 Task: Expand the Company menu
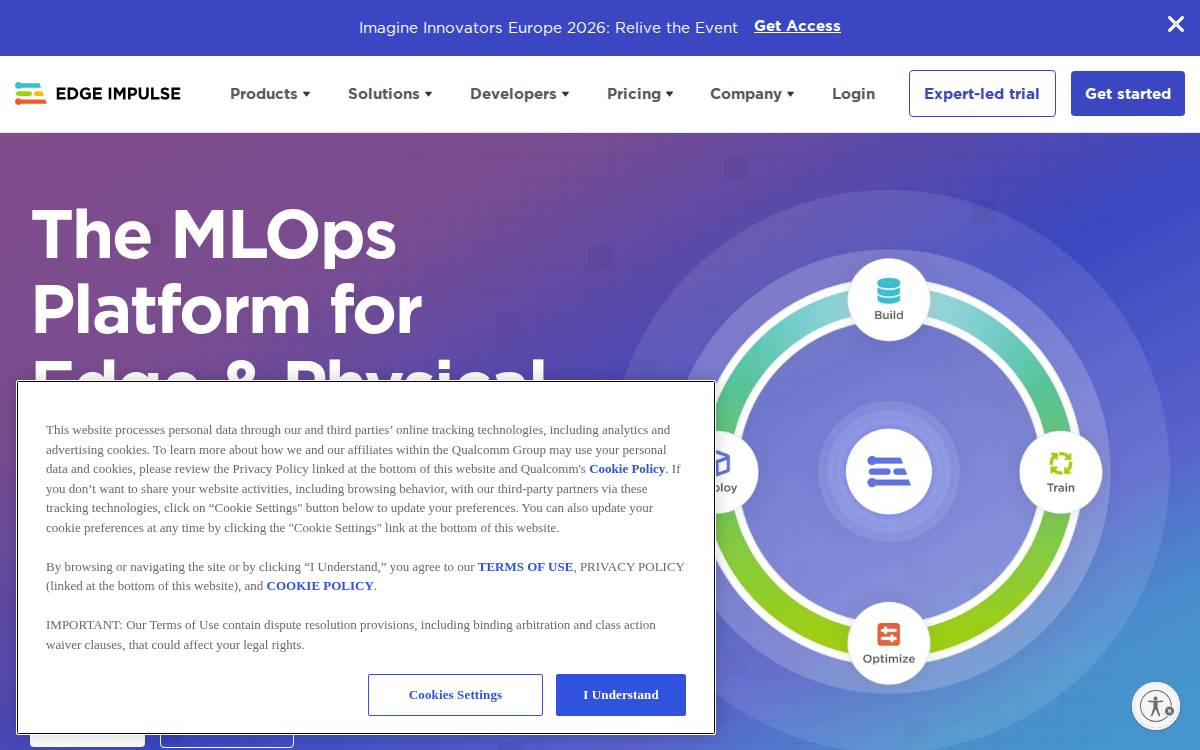(752, 94)
